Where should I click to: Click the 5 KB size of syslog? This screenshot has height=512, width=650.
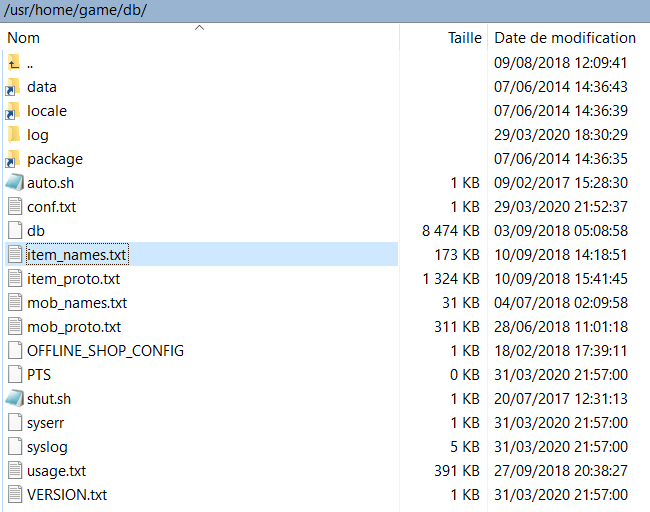[x=465, y=447]
